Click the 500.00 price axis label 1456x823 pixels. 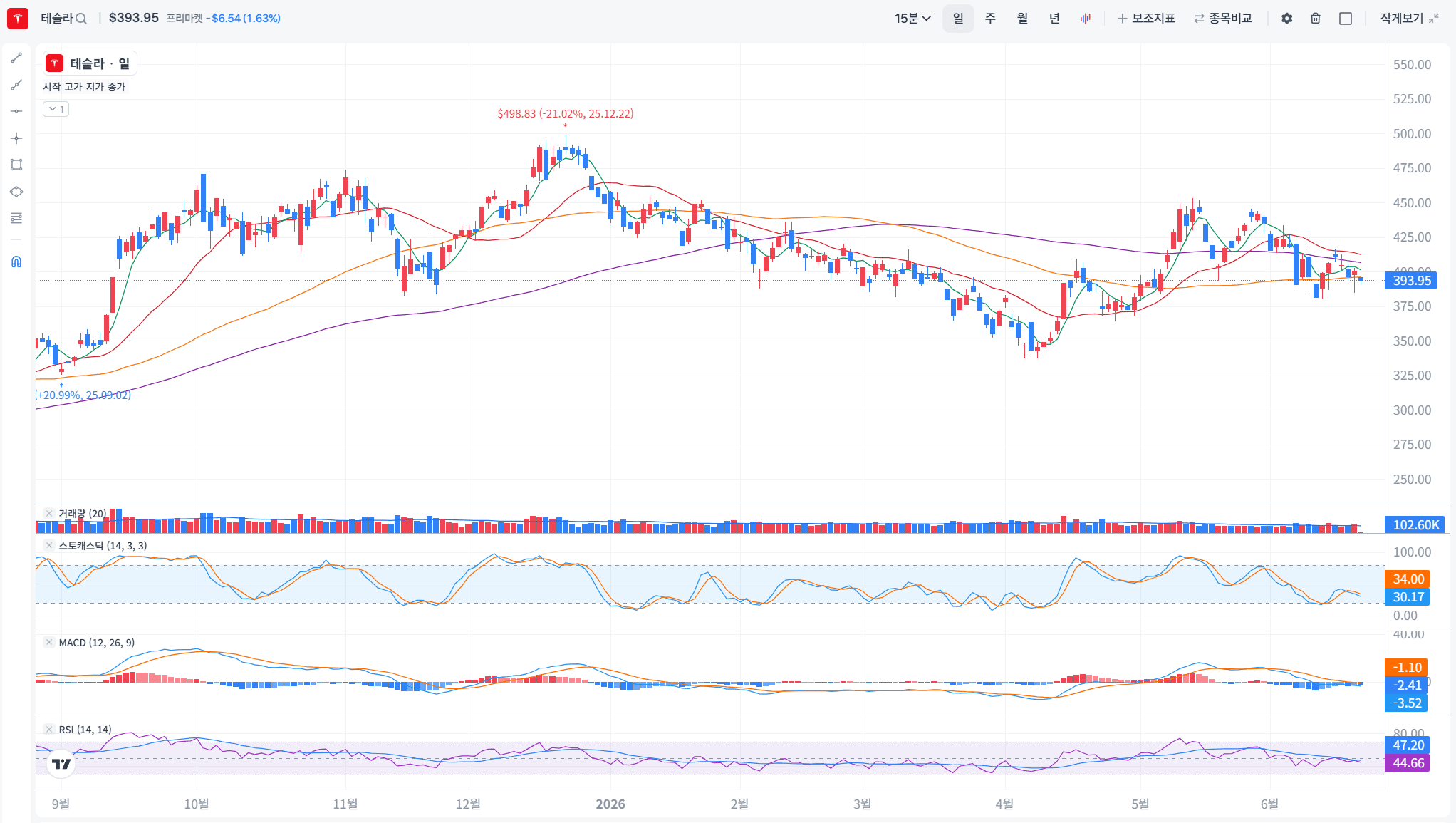click(1412, 134)
